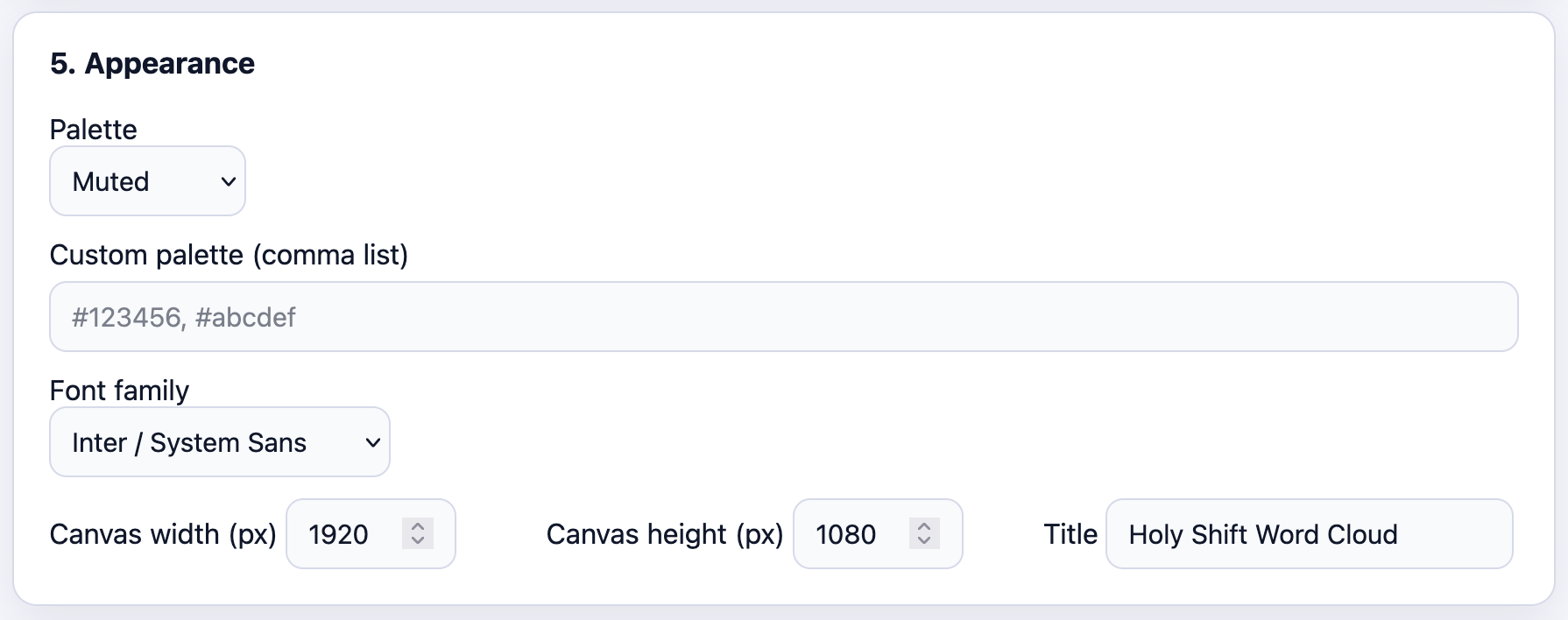Click the Font family label
The height and width of the screenshot is (620, 1568).
[119, 391]
